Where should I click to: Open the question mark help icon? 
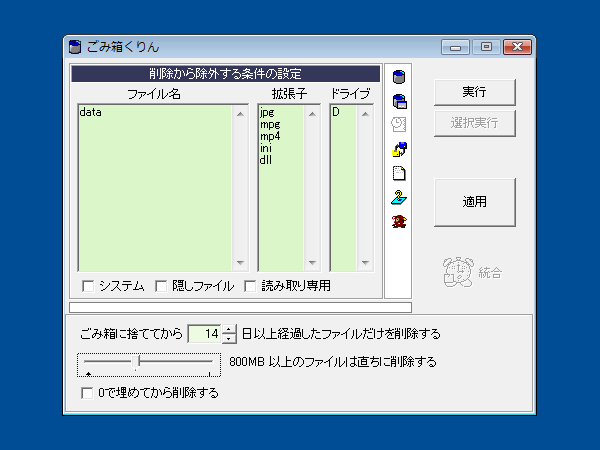click(x=399, y=197)
